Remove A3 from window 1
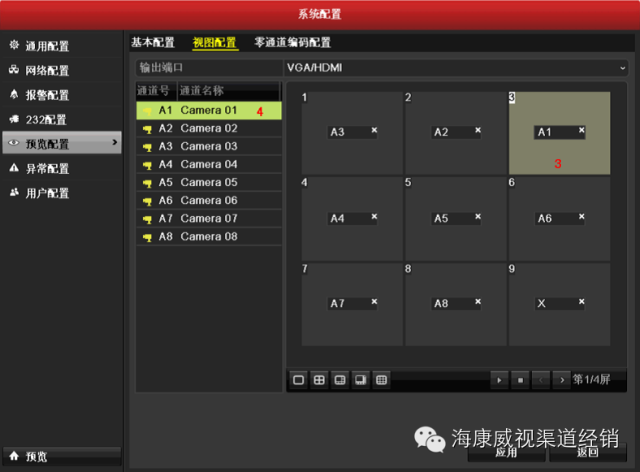640x472 pixels. click(x=374, y=130)
